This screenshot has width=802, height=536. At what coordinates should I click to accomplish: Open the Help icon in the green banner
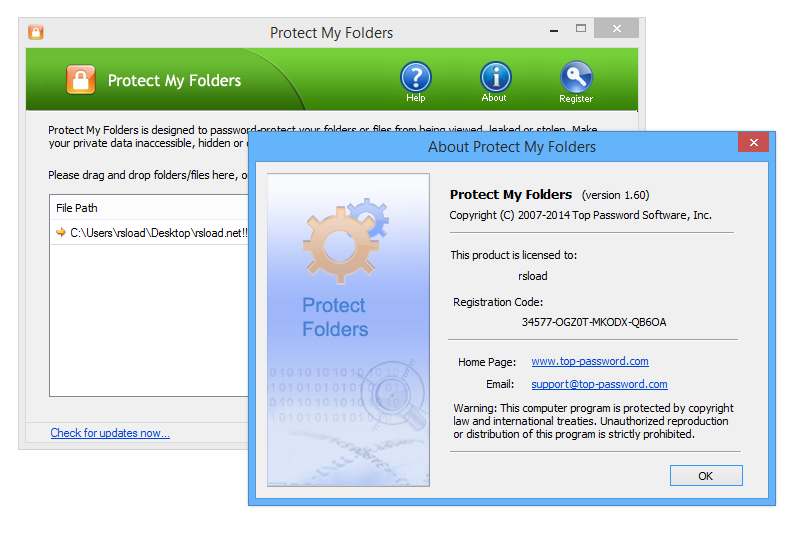pos(415,82)
